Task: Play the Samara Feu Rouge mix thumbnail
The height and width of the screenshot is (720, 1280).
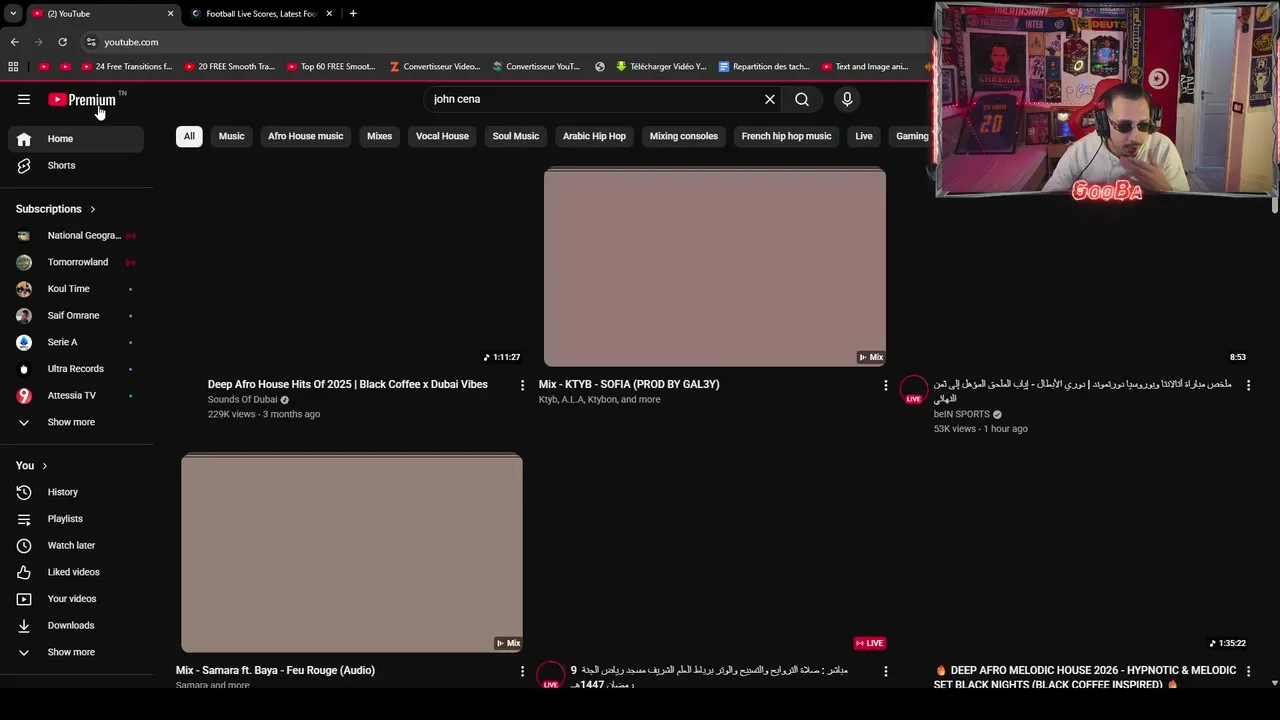Action: click(x=352, y=553)
